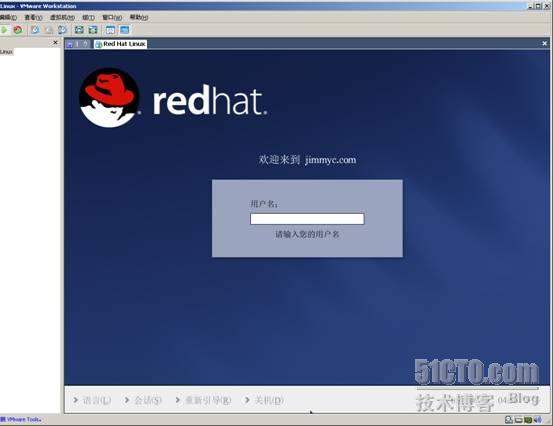The width and height of the screenshot is (553, 426).
Task: Click the 请输入您的用户名 prompt text
Action: [x=307, y=235]
